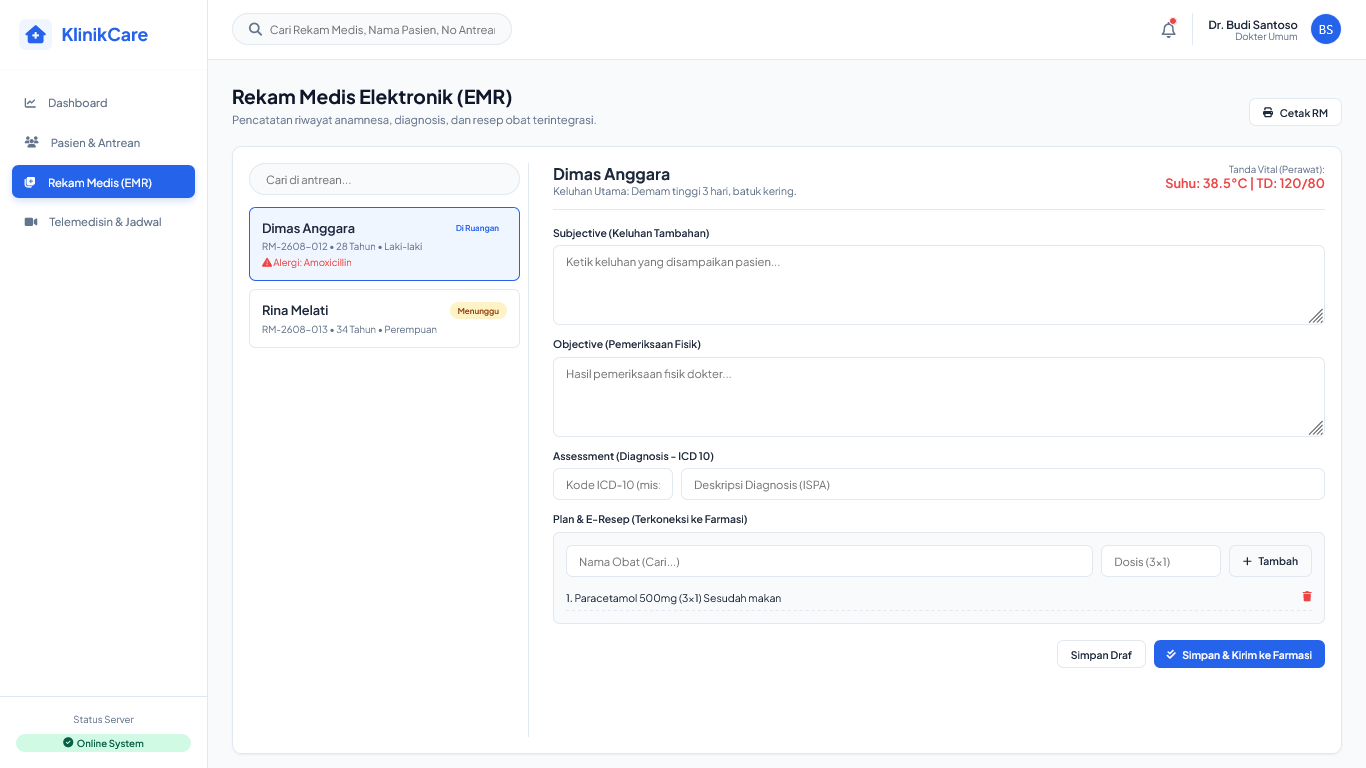Click the Pencatatan riwayat anamnesa subtitle
Viewport: 1366px width, 768px height.
point(414,120)
